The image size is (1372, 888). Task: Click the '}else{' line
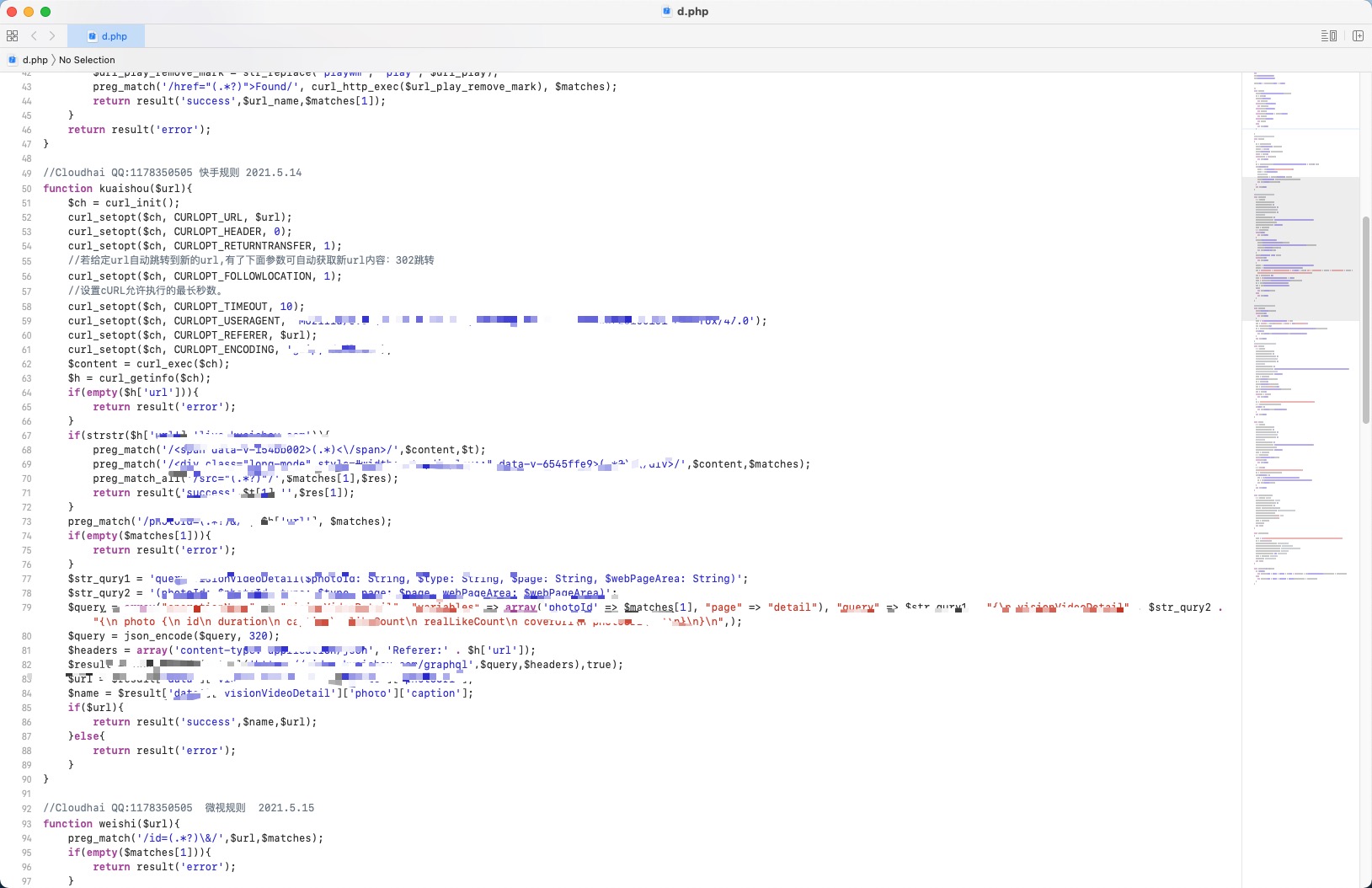(x=87, y=736)
